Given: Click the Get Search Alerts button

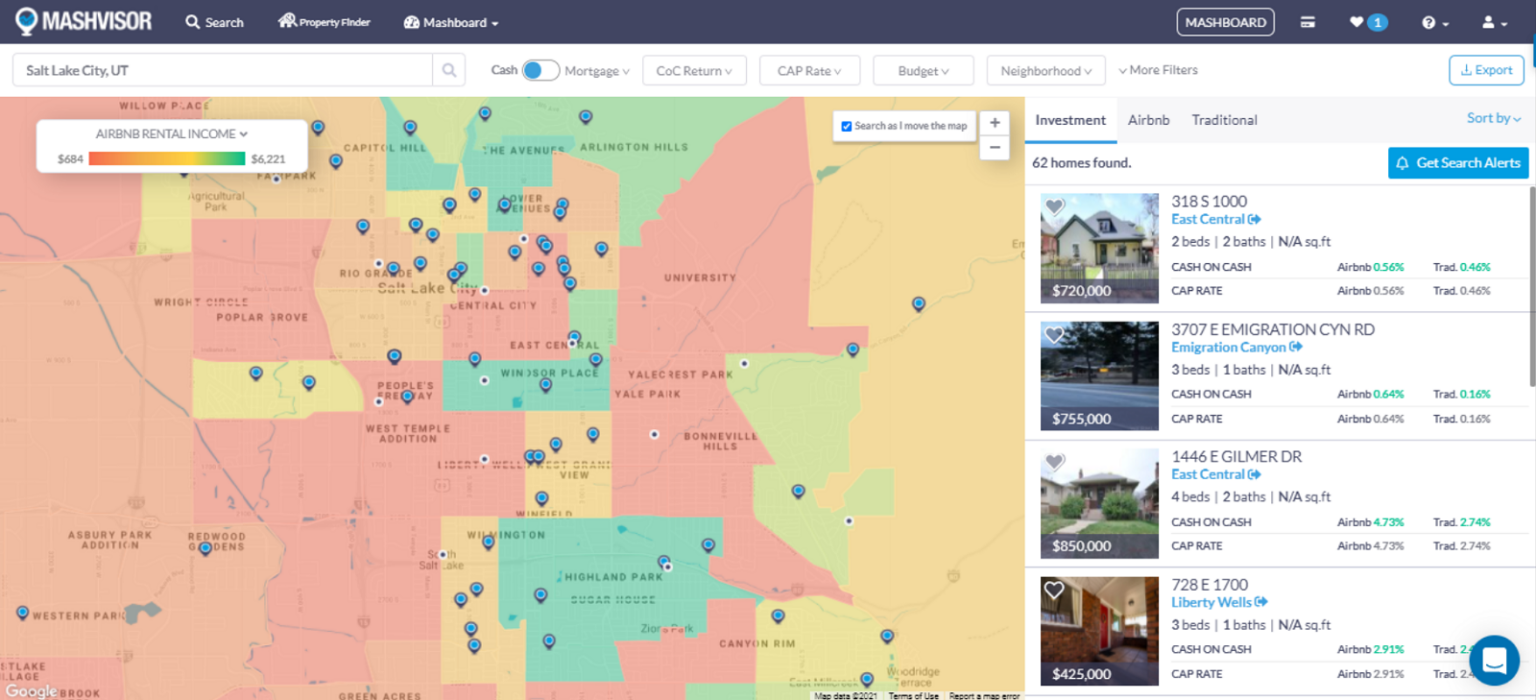Looking at the screenshot, I should [1458, 163].
